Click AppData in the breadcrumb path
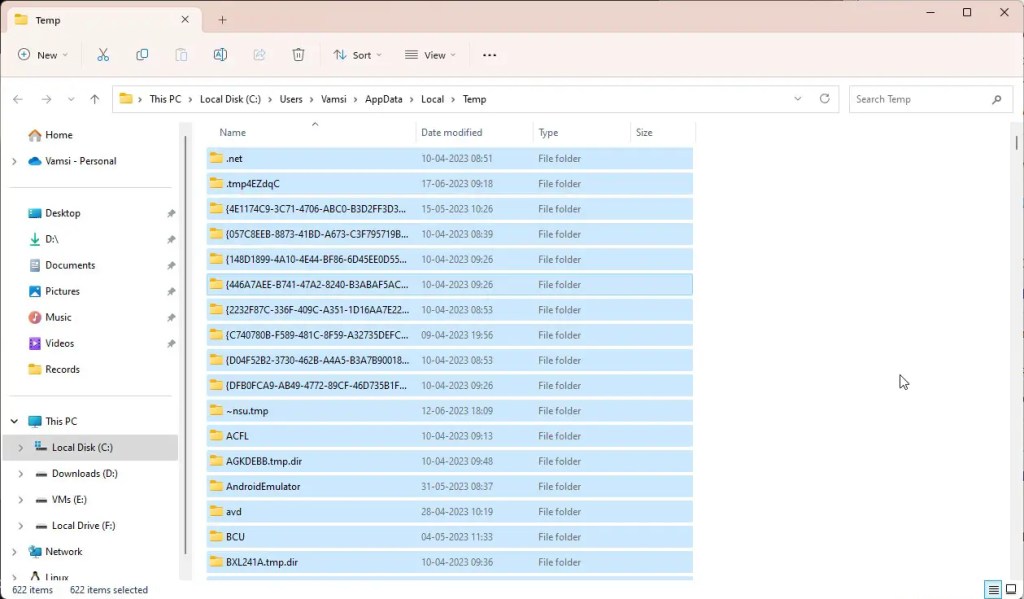Viewport: 1024px width, 599px height. 383,99
